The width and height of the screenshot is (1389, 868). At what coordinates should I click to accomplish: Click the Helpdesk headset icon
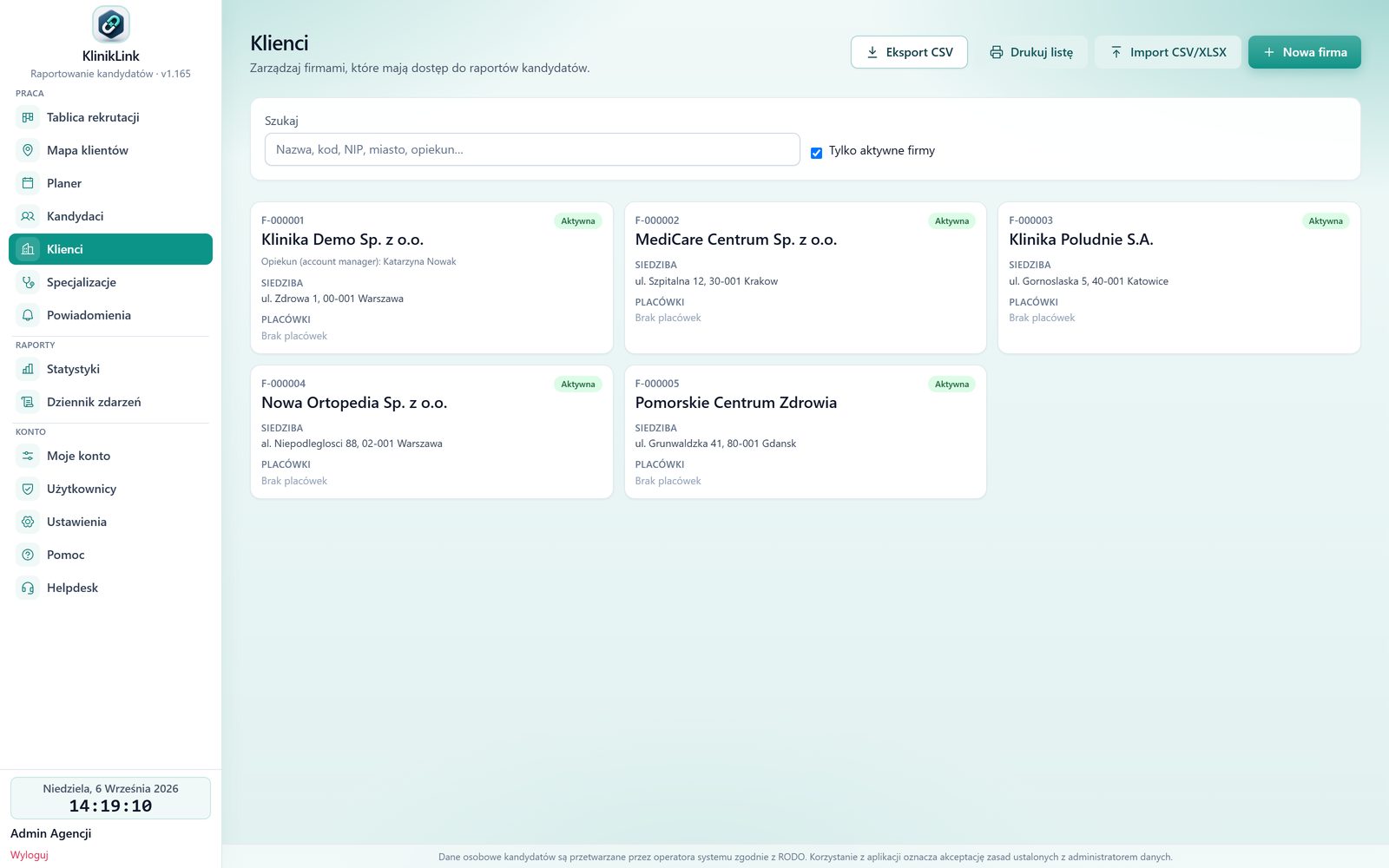(28, 588)
